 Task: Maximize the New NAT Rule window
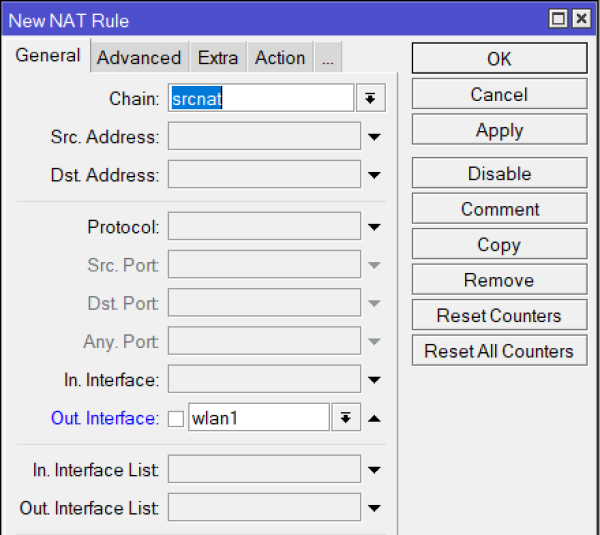pyautogui.click(x=558, y=19)
